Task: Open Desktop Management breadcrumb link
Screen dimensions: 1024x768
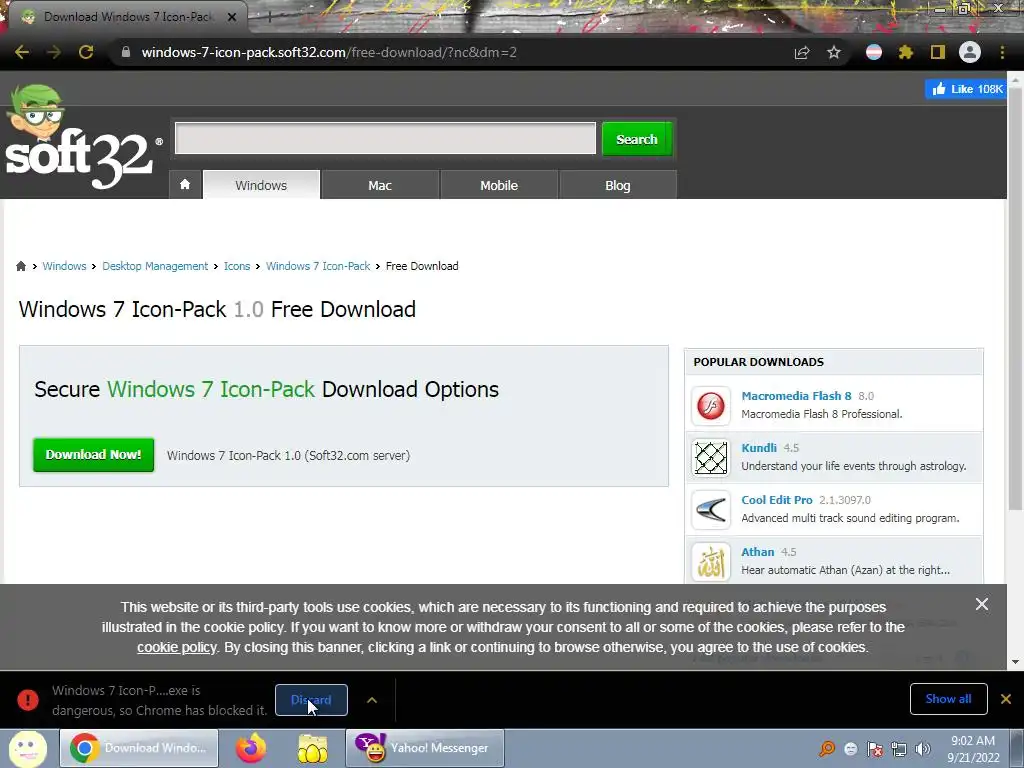Action: pos(155,266)
